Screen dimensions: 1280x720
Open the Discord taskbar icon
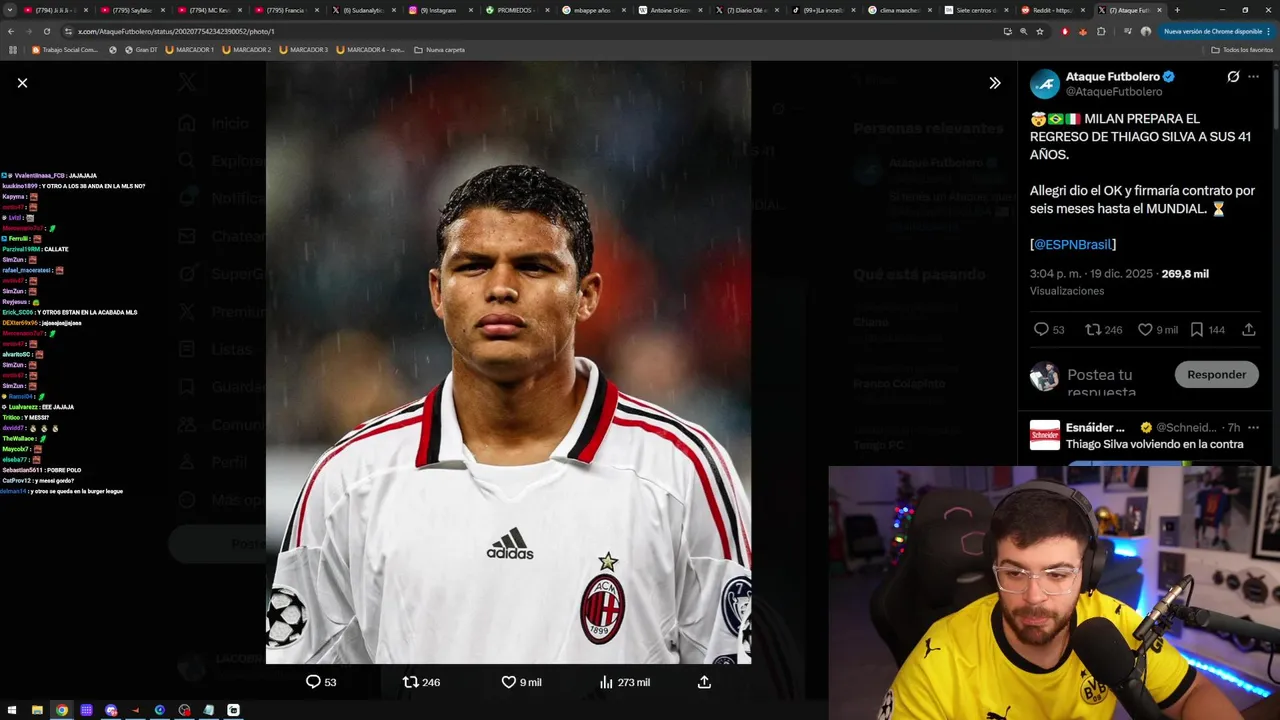pos(111,710)
